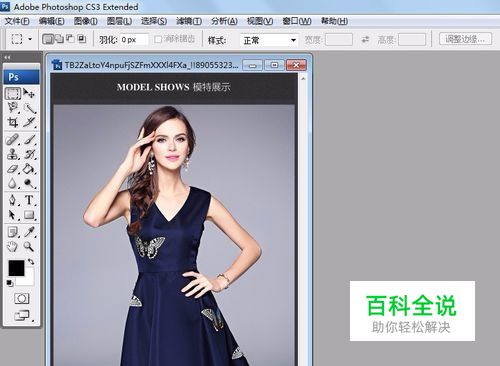This screenshot has width=500, height=366.
Task: Click the height 高度 input field
Action: click(x=412, y=39)
